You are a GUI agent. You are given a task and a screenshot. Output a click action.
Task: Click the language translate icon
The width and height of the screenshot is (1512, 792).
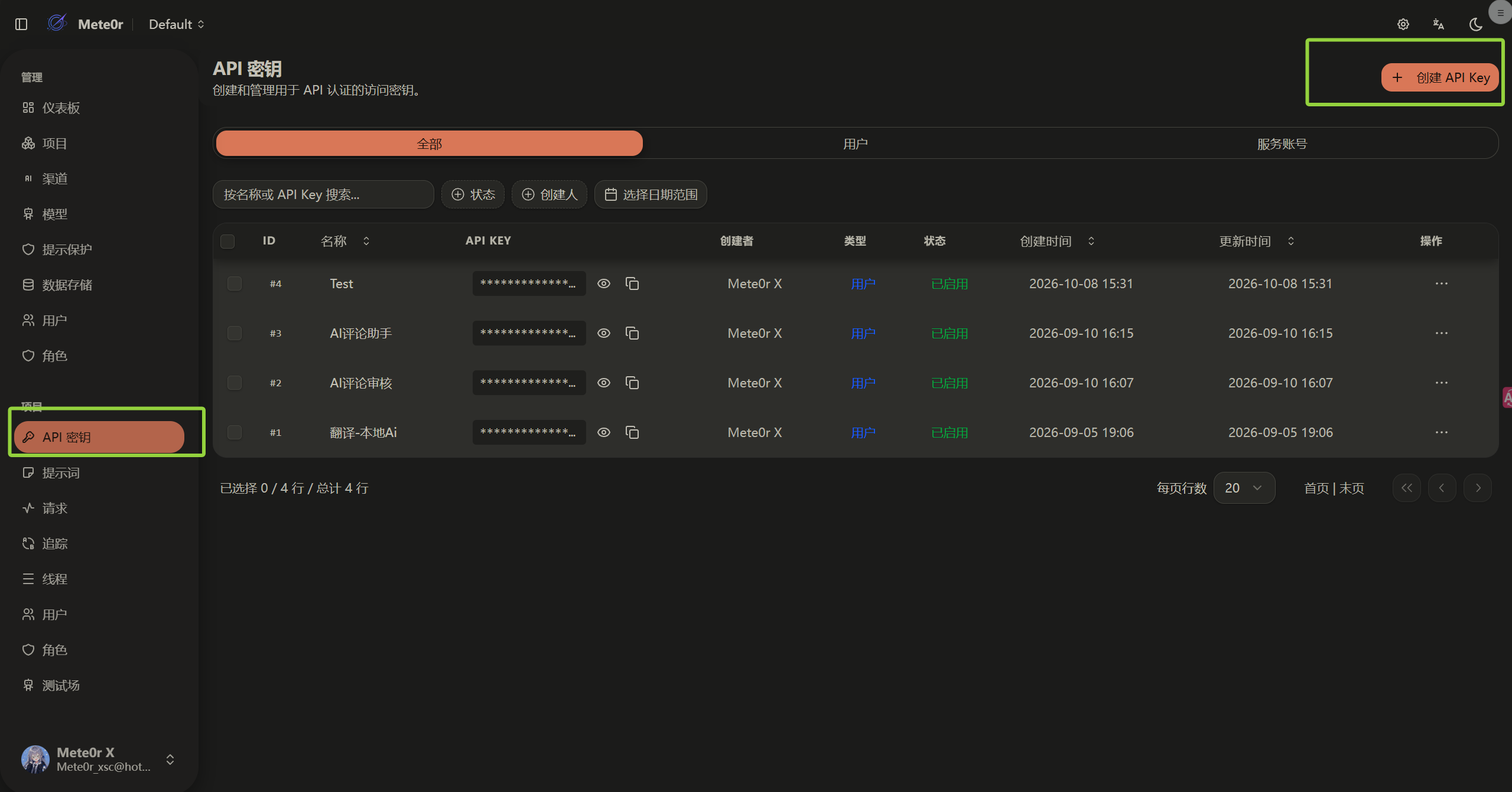coord(1439,24)
